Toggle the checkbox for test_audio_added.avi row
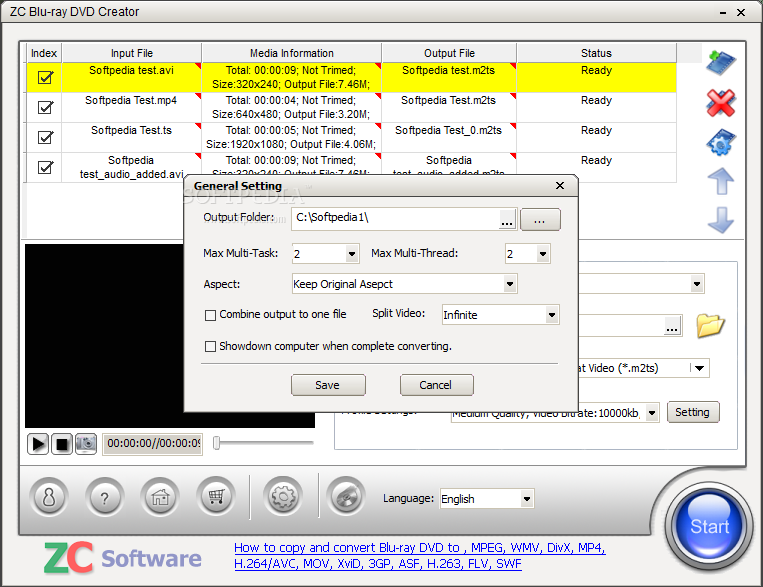 point(45,167)
